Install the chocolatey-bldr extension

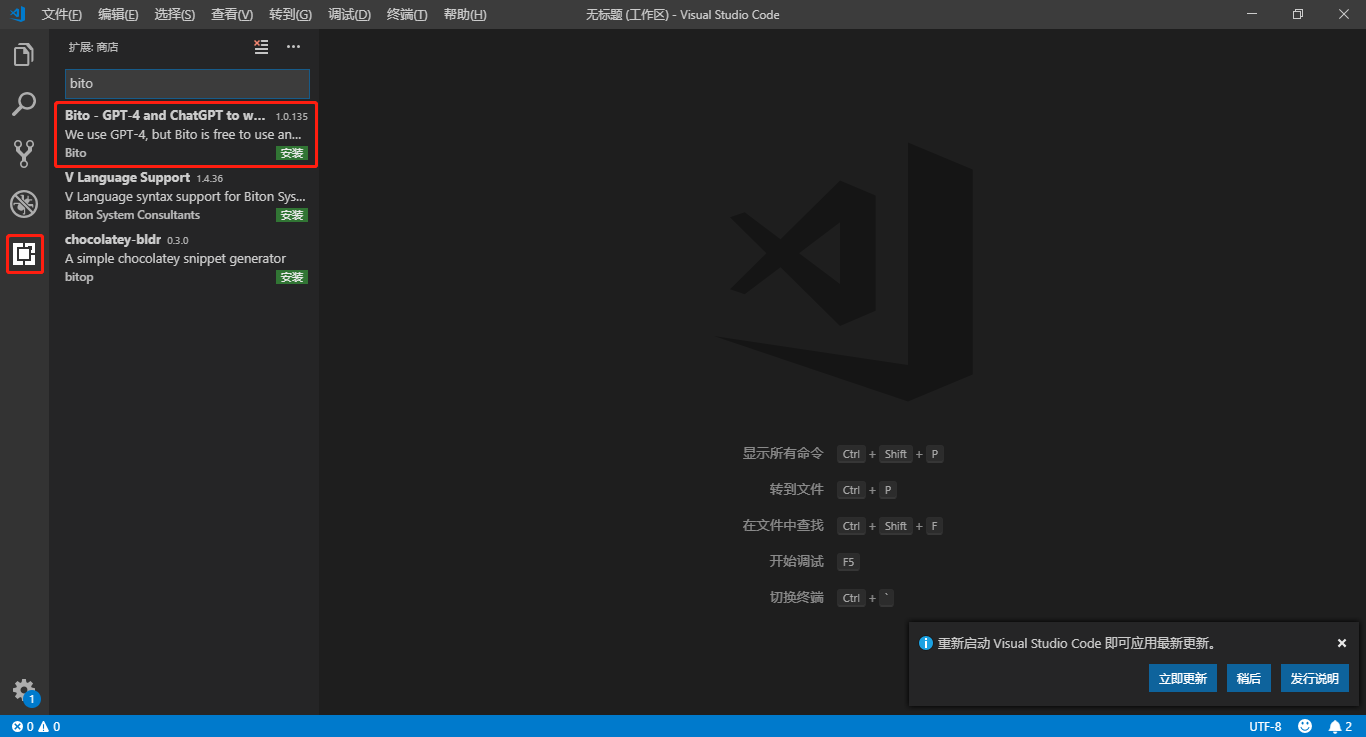click(x=292, y=277)
